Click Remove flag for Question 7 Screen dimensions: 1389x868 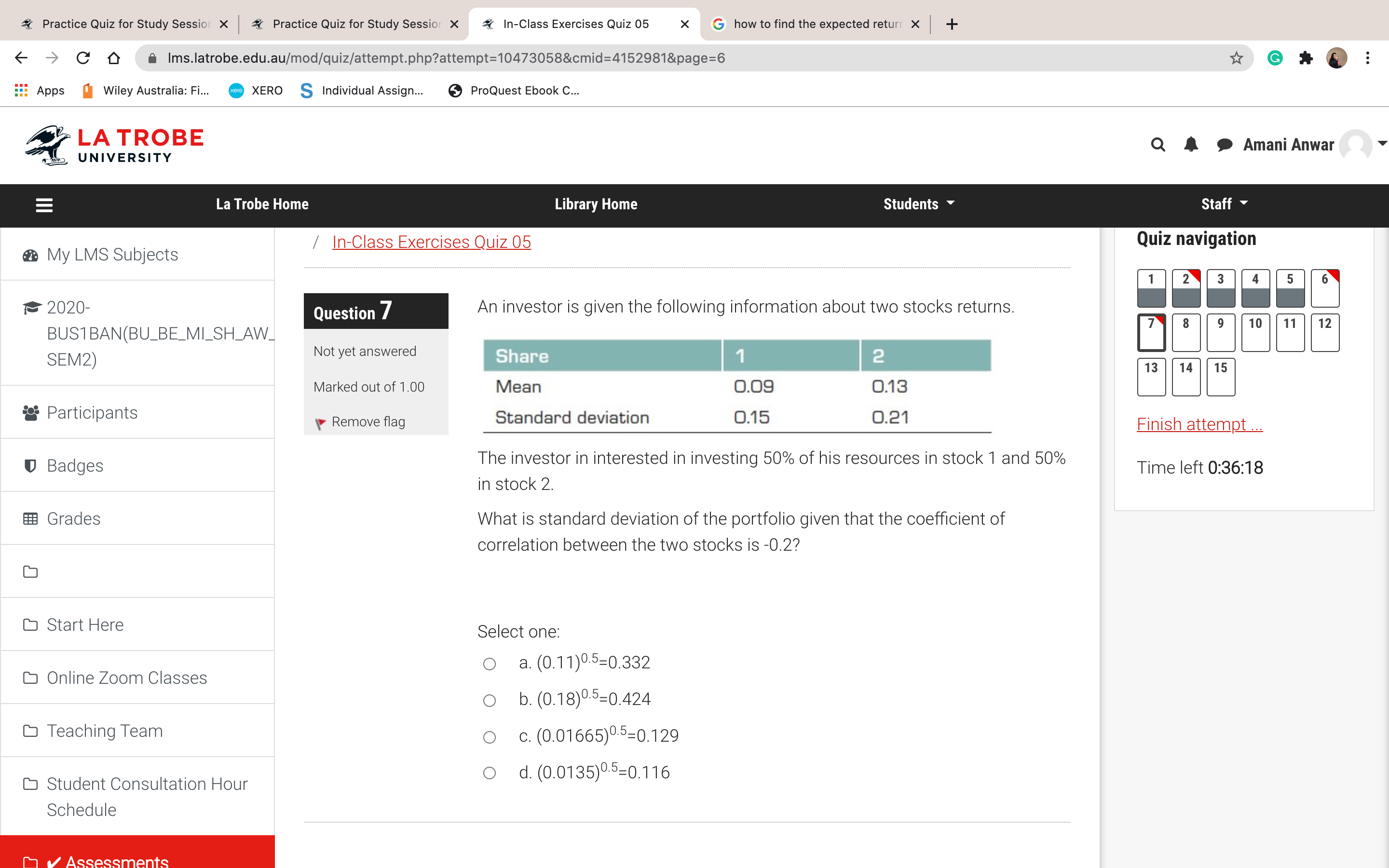pos(368,422)
